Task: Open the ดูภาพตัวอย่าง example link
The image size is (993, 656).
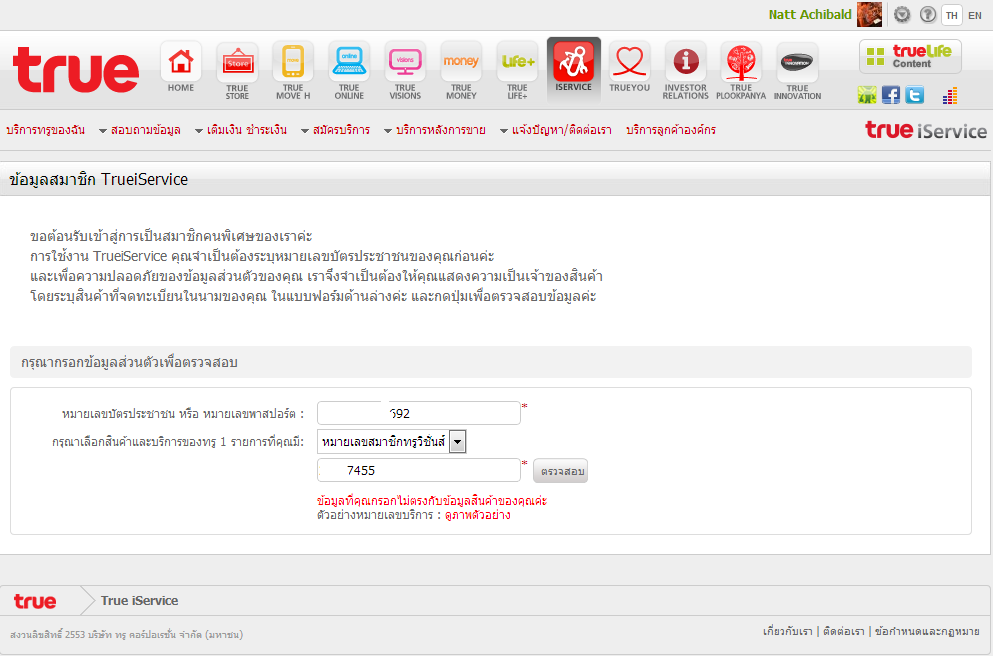Action: (x=478, y=515)
